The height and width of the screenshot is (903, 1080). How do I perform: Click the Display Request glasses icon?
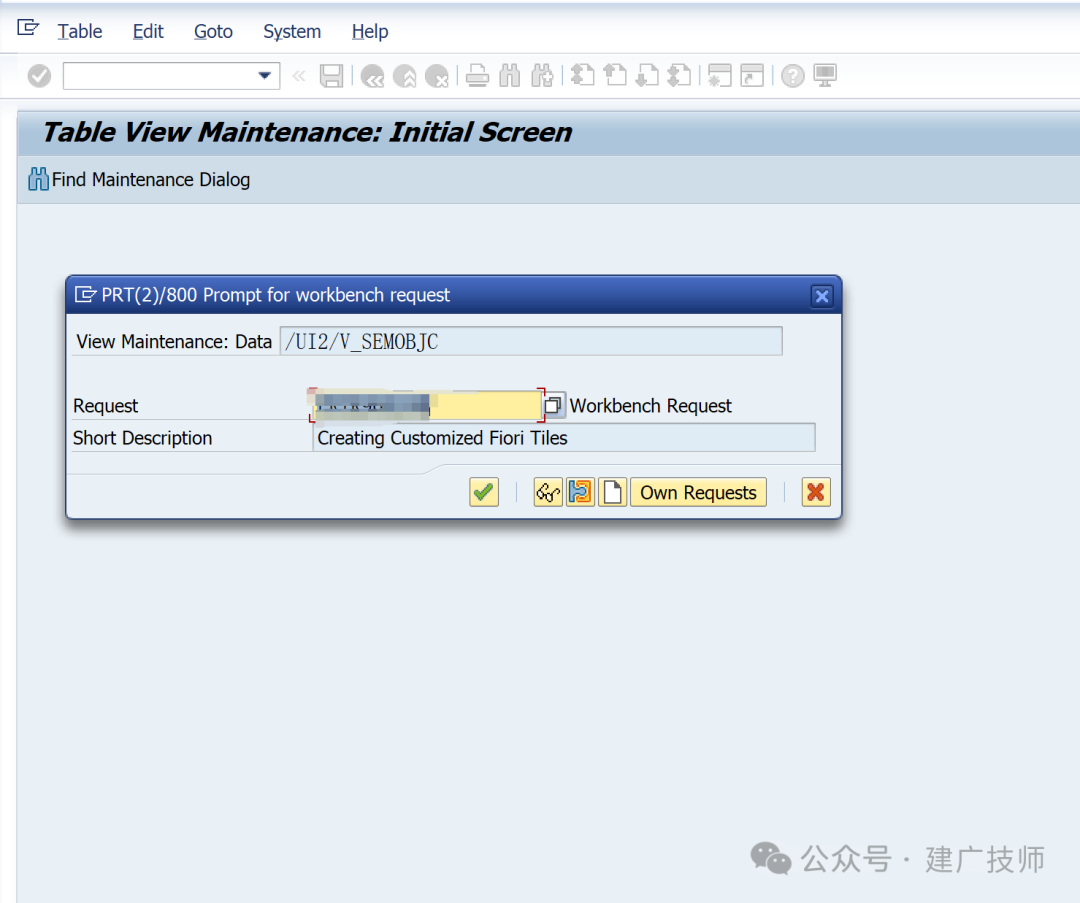click(x=548, y=492)
